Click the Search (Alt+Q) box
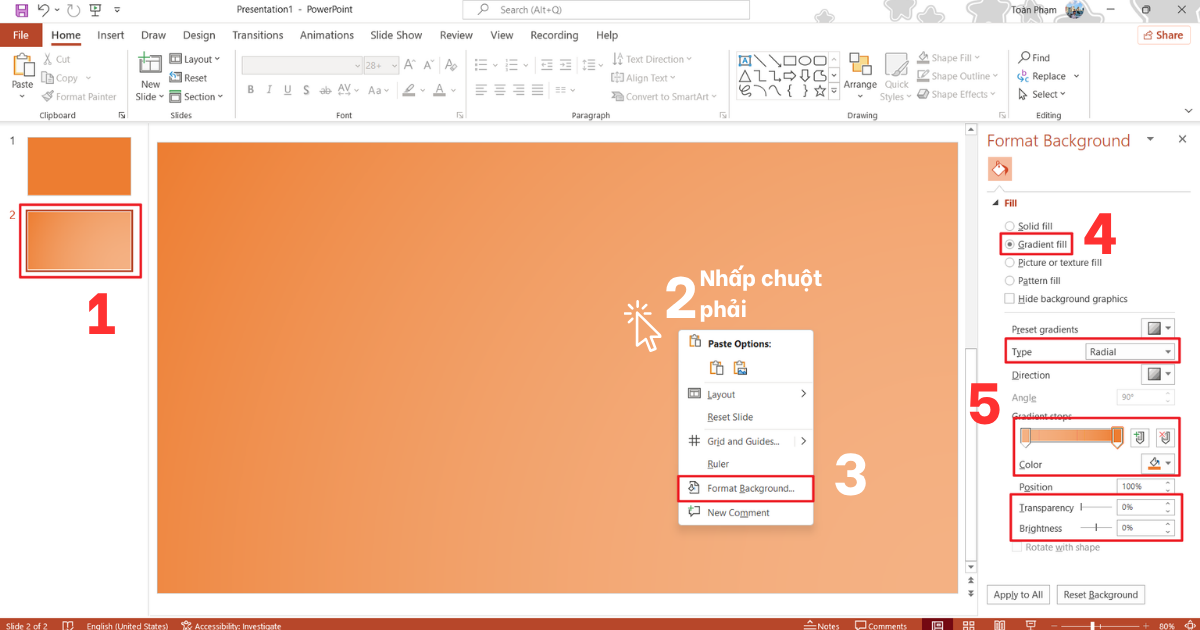Image resolution: width=1200 pixels, height=630 pixels. click(x=606, y=10)
